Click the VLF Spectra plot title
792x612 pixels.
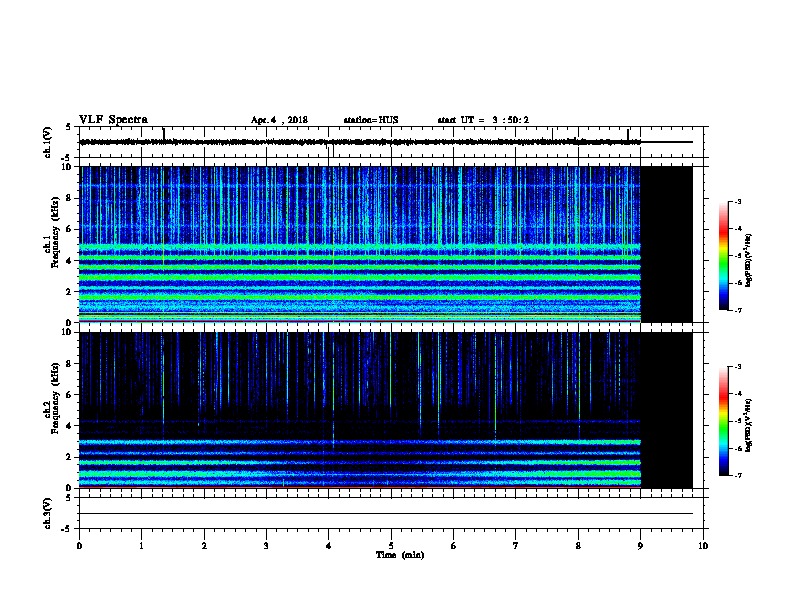point(113,120)
